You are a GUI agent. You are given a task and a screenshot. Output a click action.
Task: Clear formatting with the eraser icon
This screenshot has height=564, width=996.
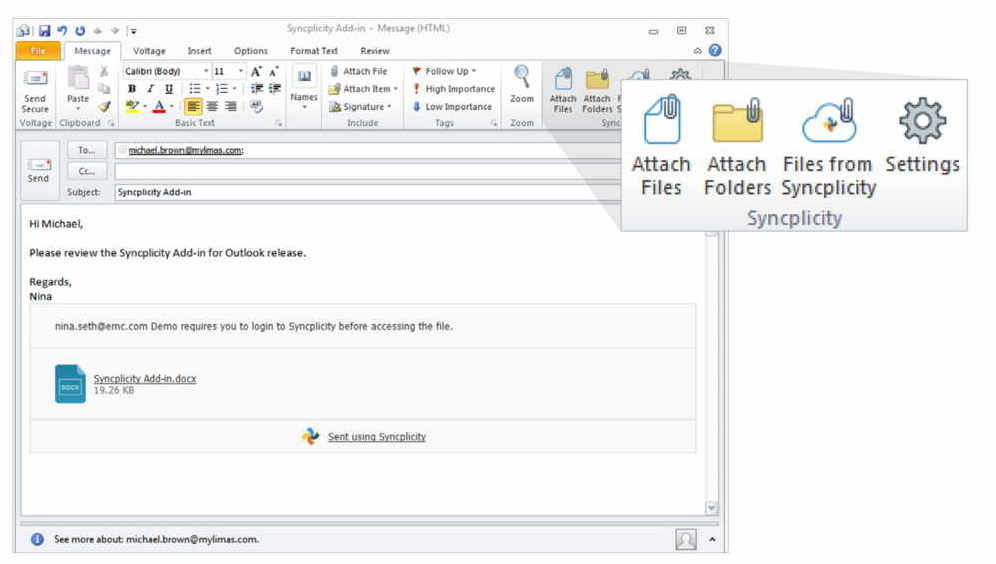257,106
